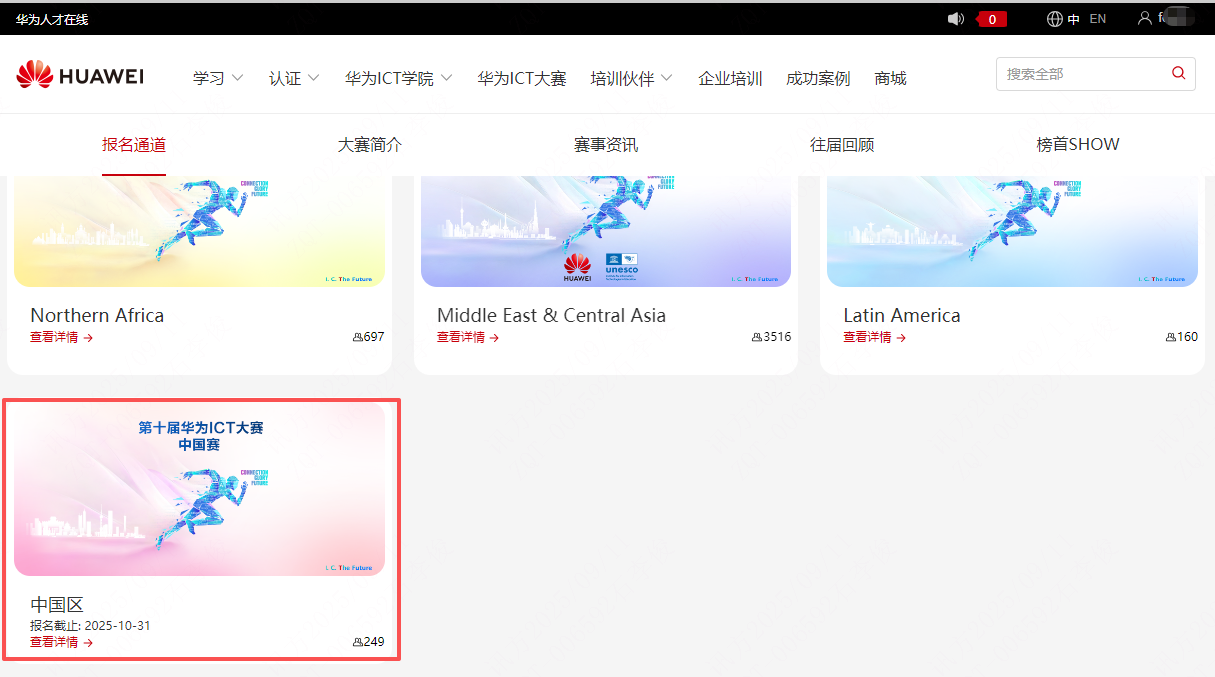This screenshot has height=677, width=1215.
Task: Switch language to EN
Action: [1097, 17]
